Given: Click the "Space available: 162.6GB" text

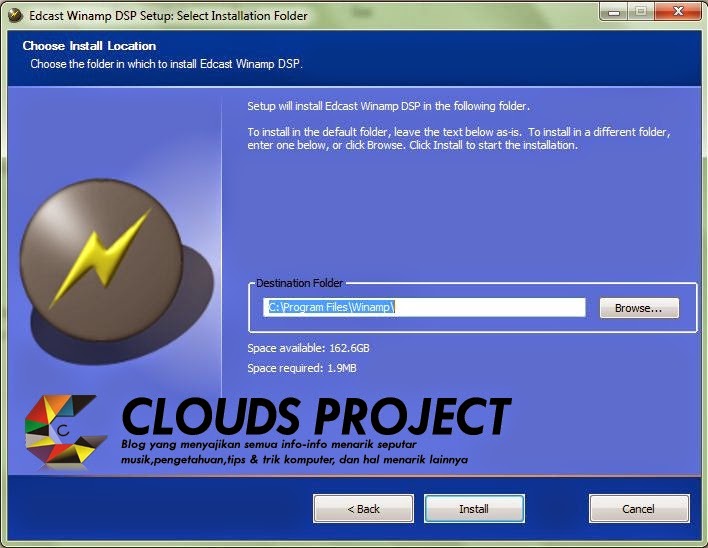Looking at the screenshot, I should tap(308, 348).
